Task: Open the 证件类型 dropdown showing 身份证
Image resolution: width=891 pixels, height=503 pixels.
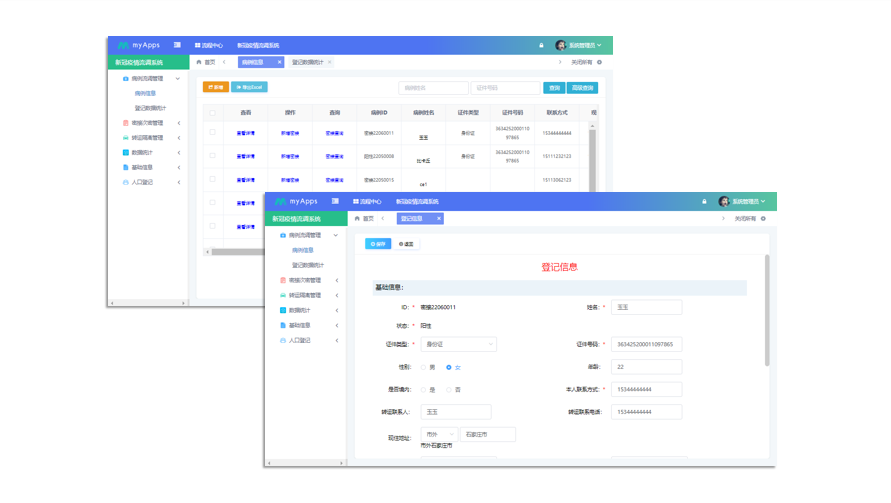Action: click(x=458, y=344)
